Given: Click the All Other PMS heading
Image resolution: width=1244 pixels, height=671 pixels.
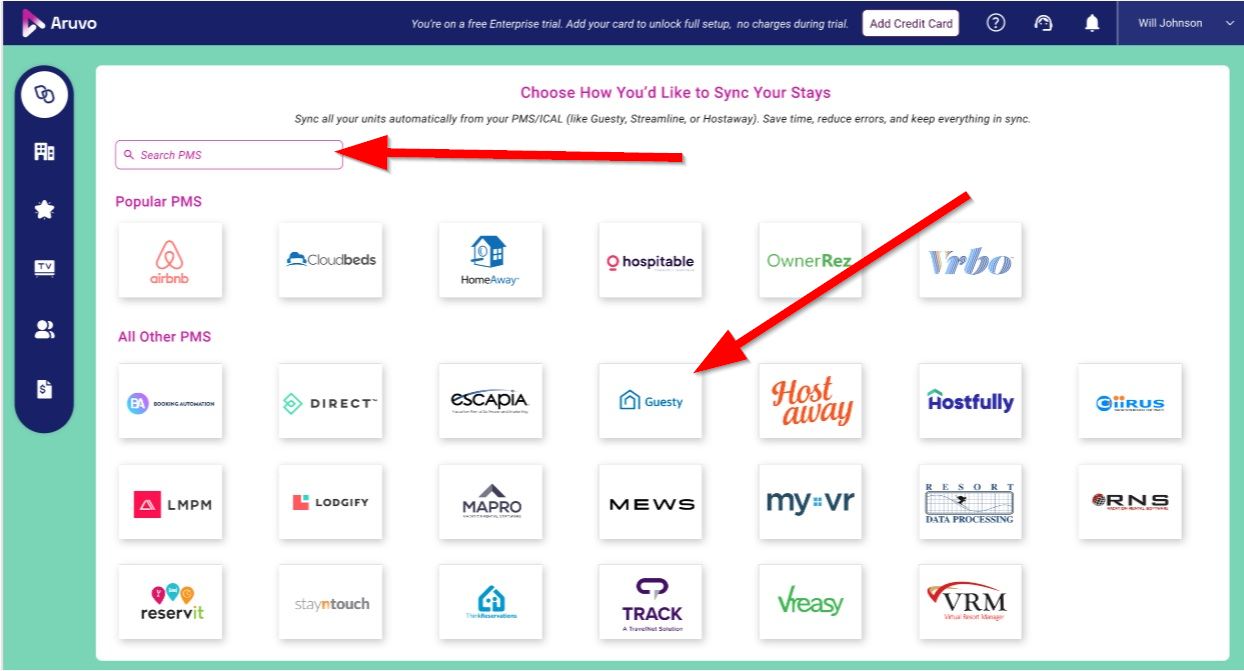Looking at the screenshot, I should [x=165, y=337].
